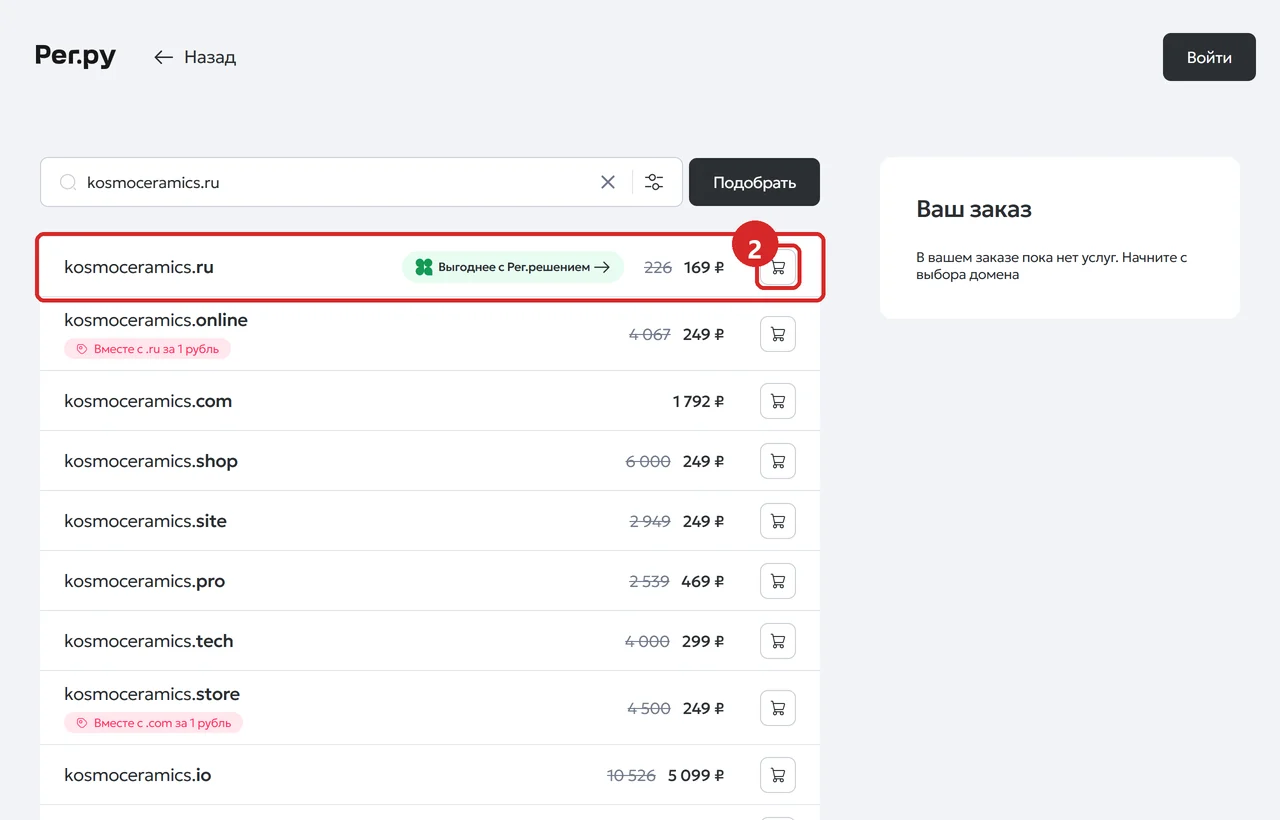The width and height of the screenshot is (1280, 820).
Task: Select the kosmoceramics.pro domain name
Action: pyautogui.click(x=145, y=581)
